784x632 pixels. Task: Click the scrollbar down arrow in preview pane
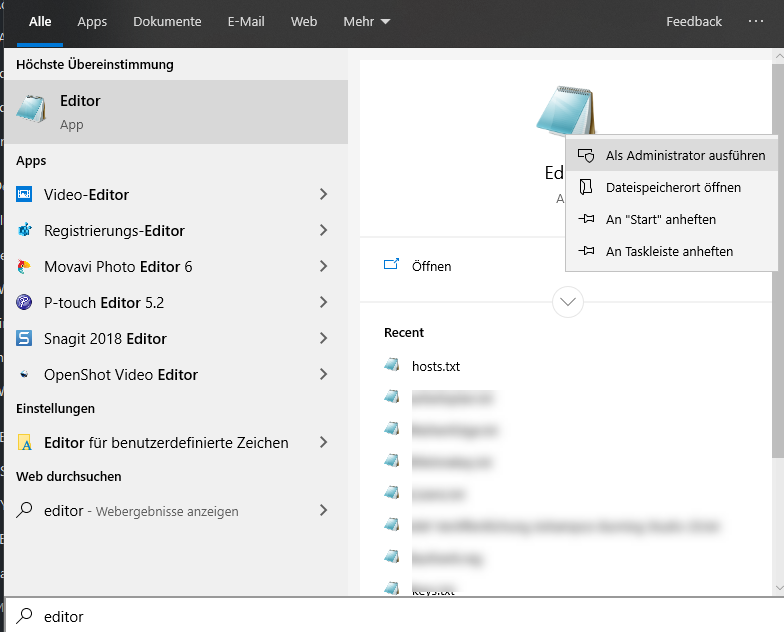tap(778, 588)
